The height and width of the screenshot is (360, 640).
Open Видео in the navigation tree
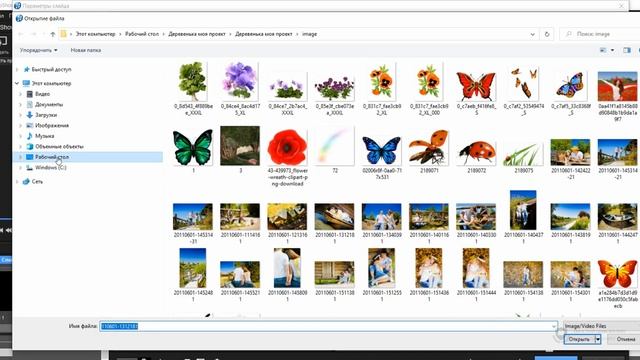tap(42, 94)
